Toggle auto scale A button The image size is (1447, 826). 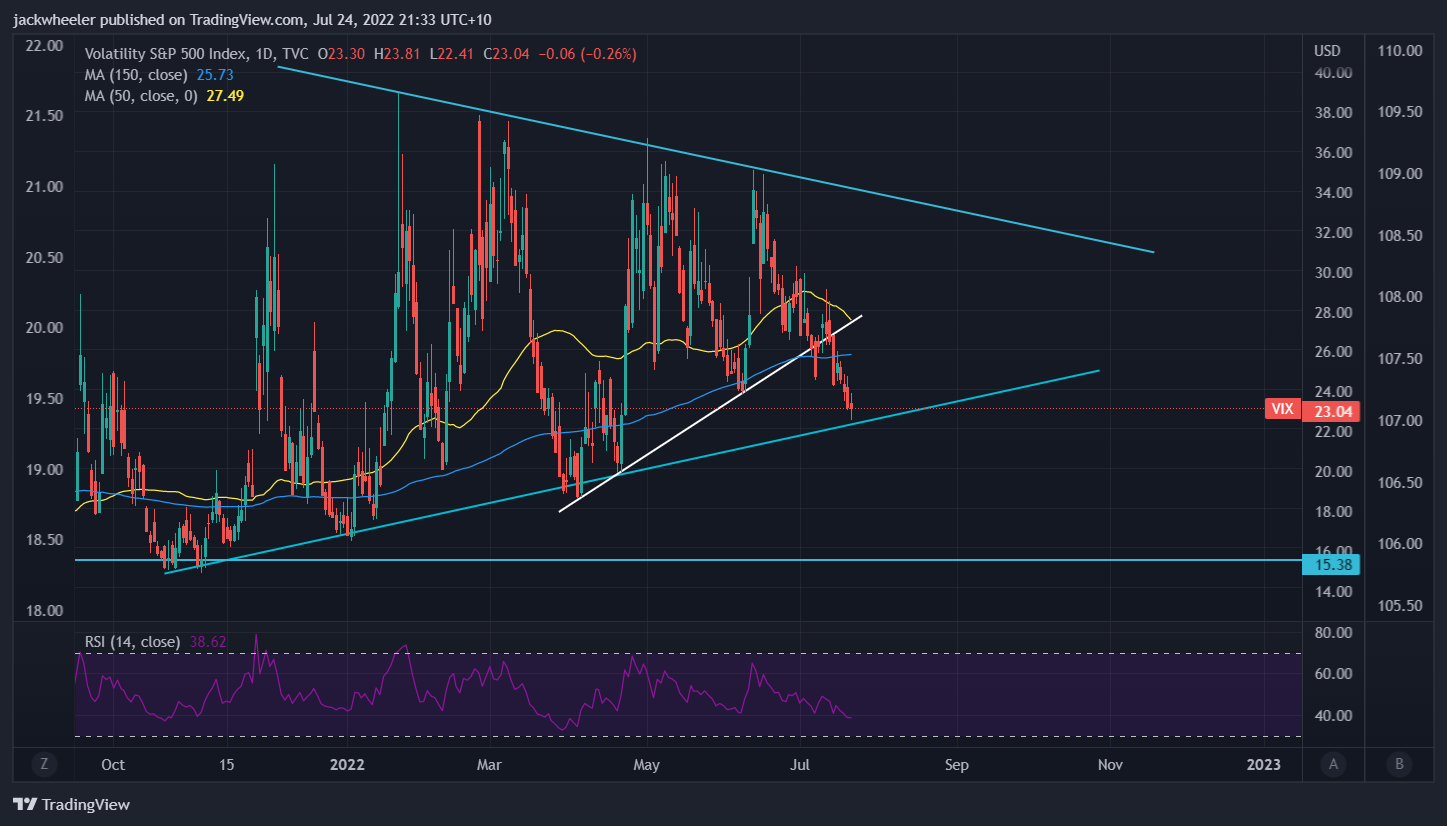tap(1333, 764)
